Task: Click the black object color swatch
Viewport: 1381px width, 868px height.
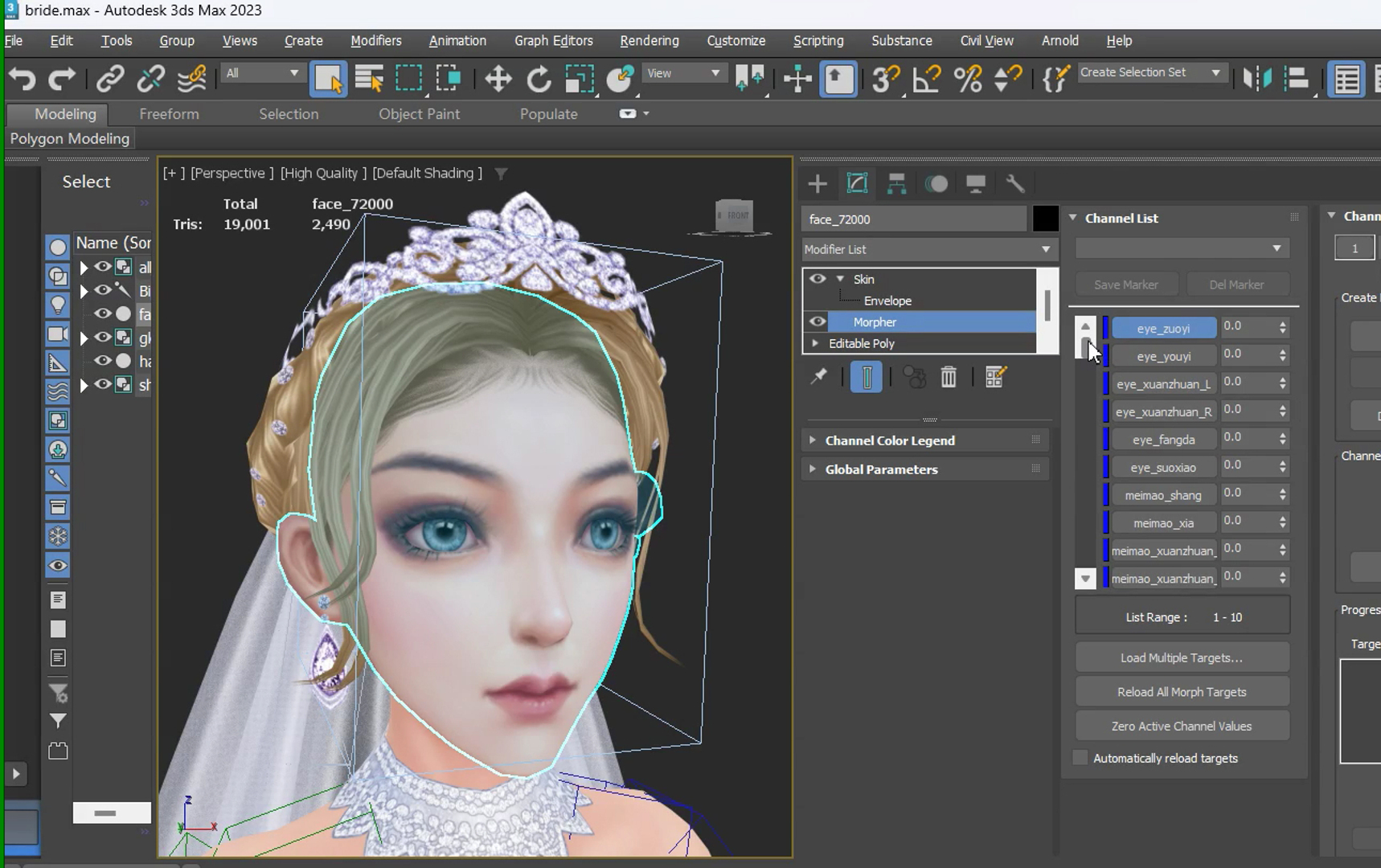Action: [1045, 219]
